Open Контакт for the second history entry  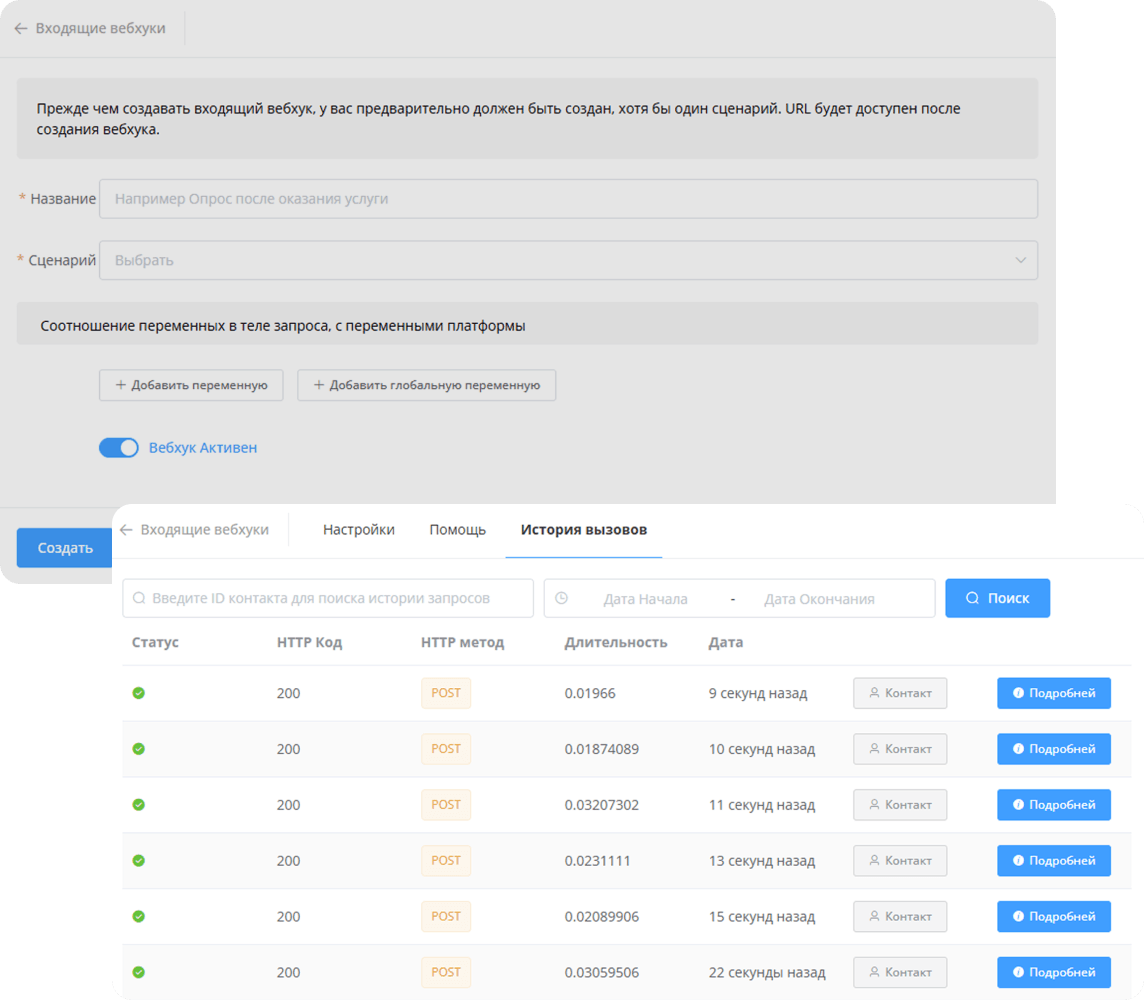pos(900,748)
